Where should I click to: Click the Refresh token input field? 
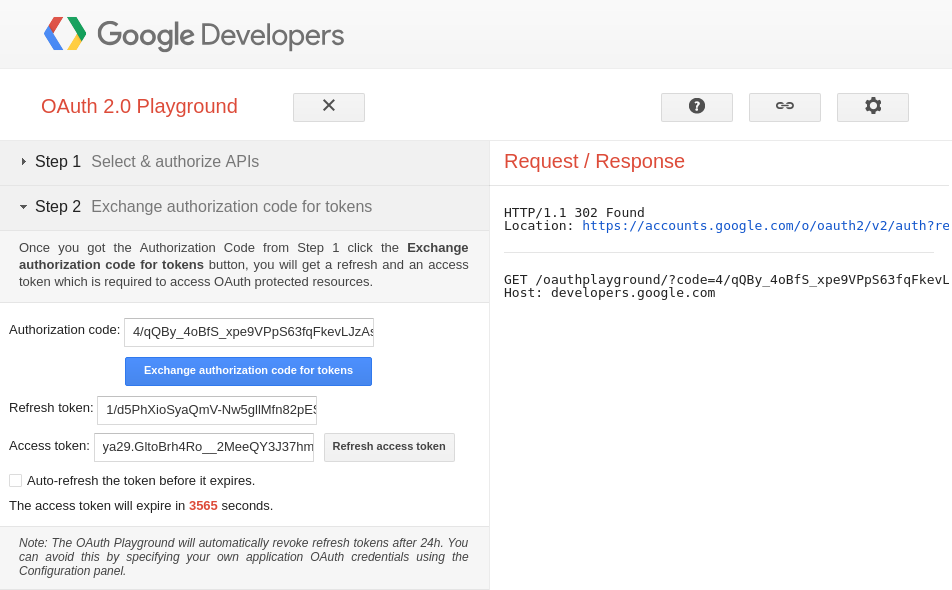pyautogui.click(x=207, y=410)
